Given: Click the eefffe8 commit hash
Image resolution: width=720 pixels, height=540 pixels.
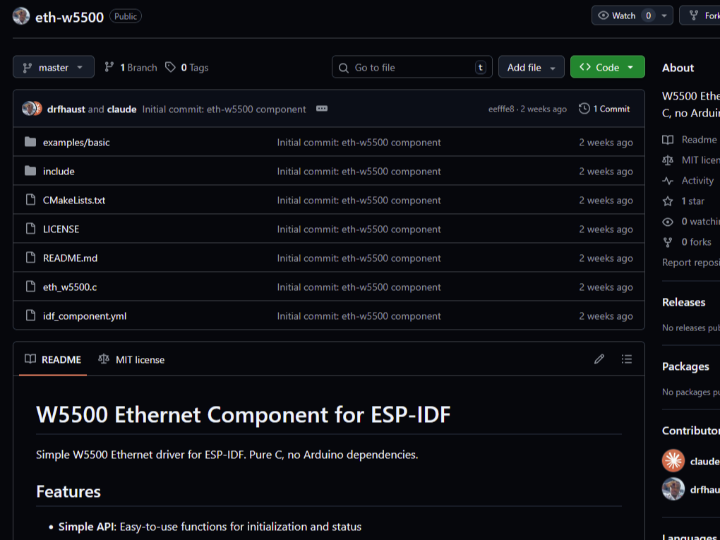Looking at the screenshot, I should tap(501, 109).
